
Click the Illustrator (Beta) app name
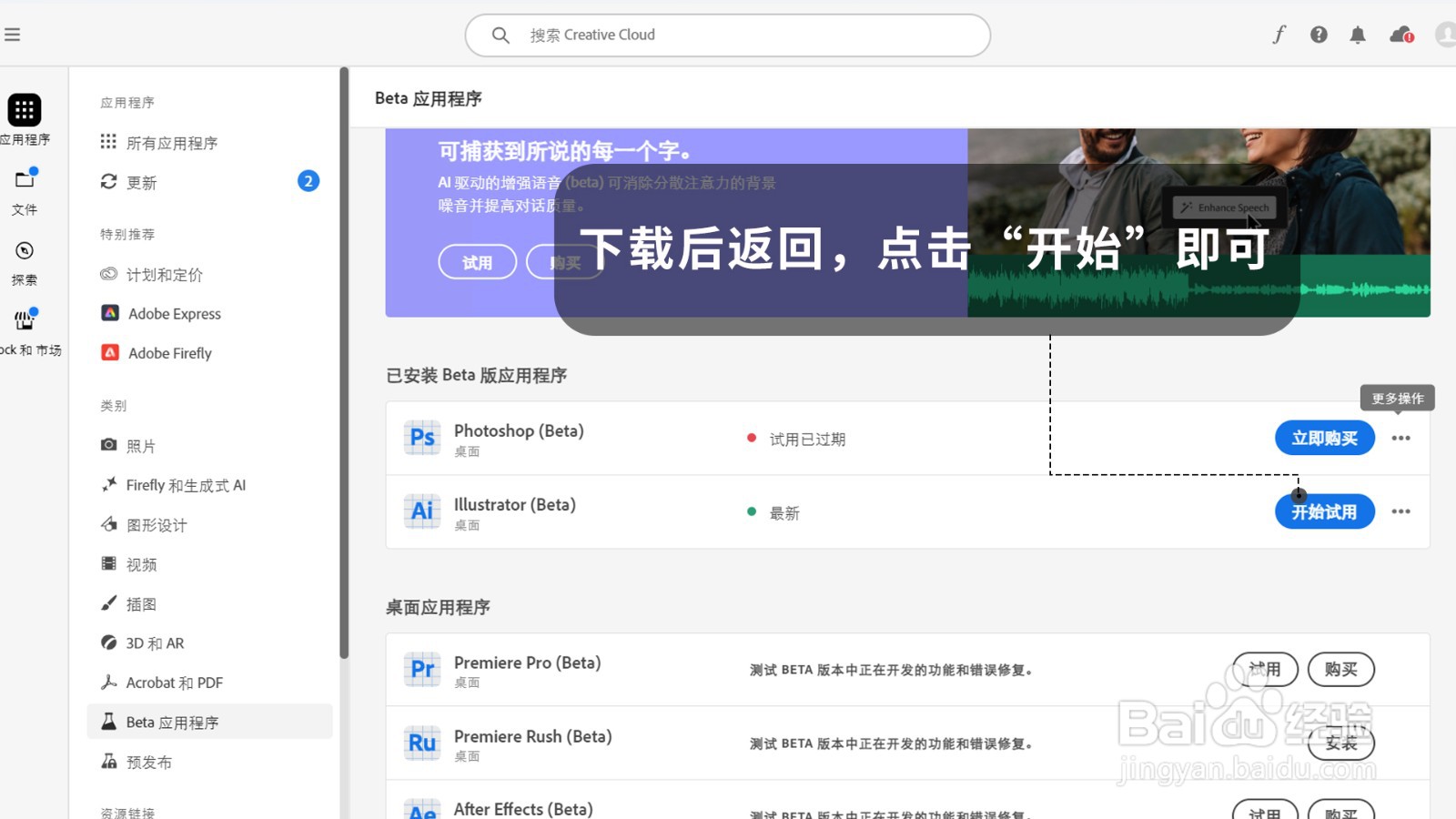515,504
